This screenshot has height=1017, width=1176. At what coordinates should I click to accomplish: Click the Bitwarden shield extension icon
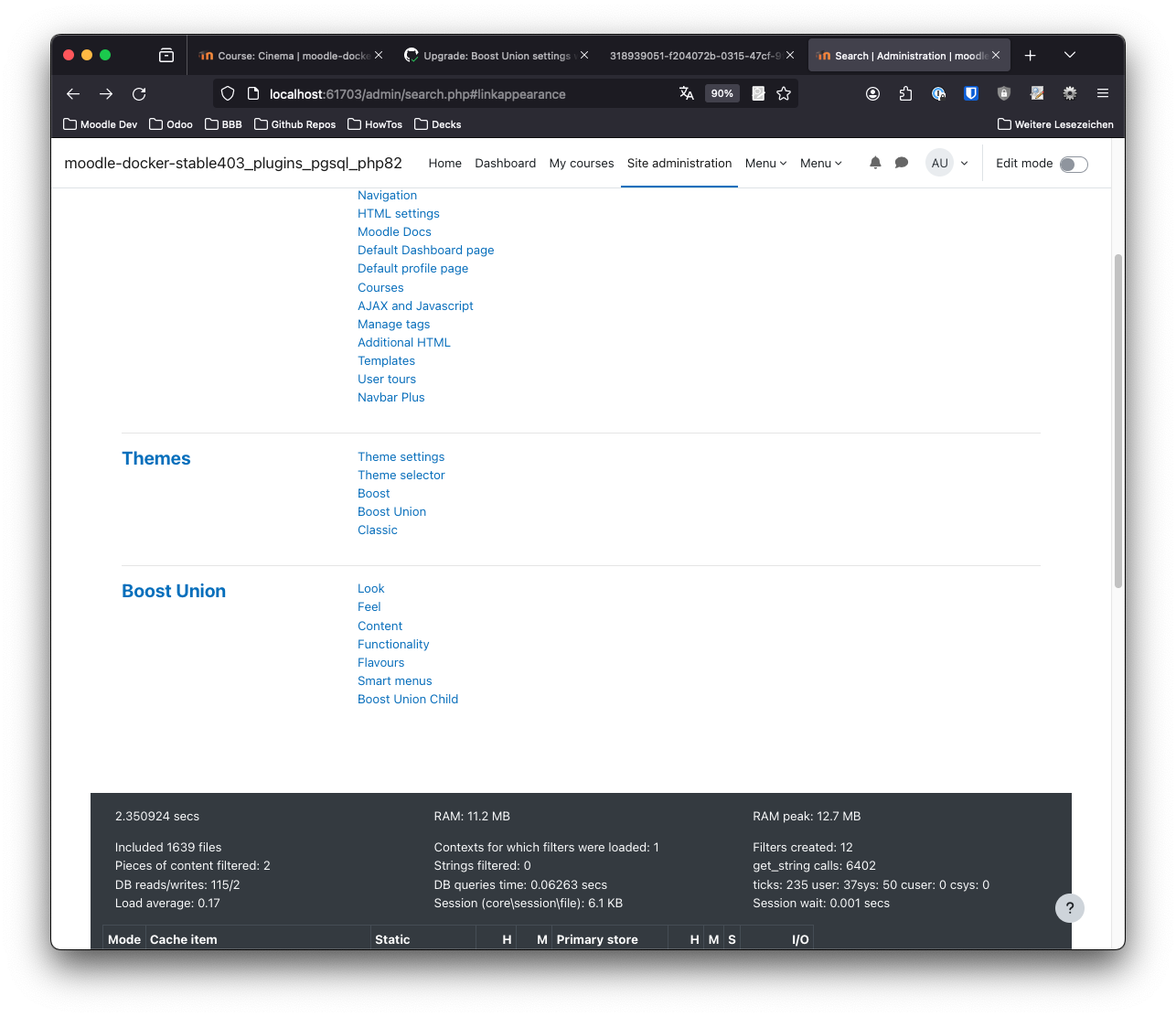click(971, 93)
